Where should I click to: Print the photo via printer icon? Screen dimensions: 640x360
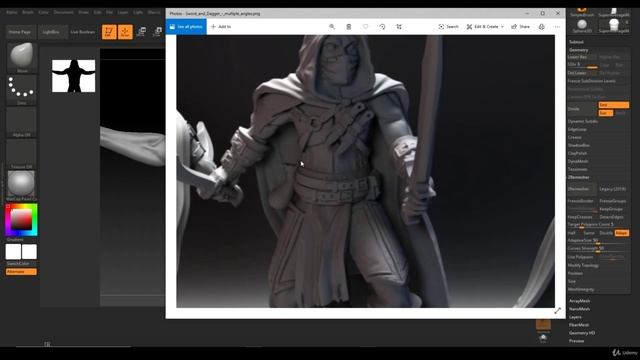point(542,27)
